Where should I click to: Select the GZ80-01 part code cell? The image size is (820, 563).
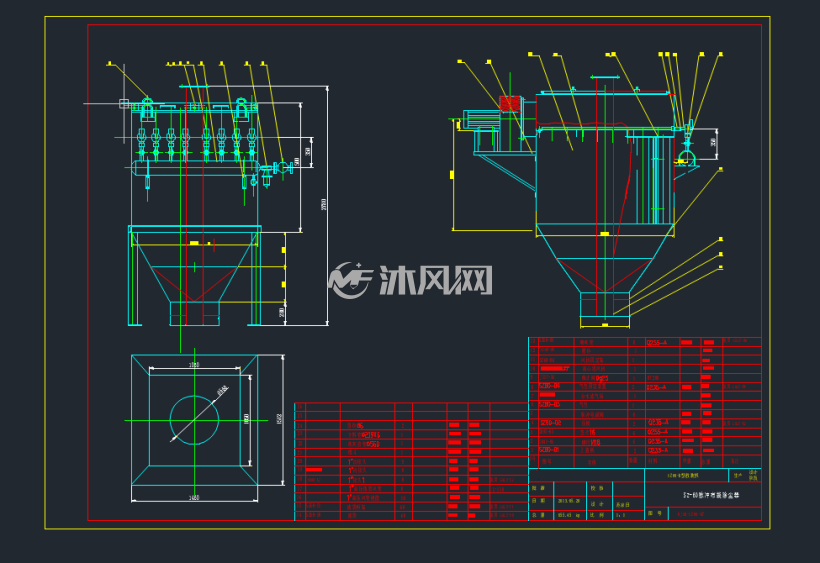point(549,450)
